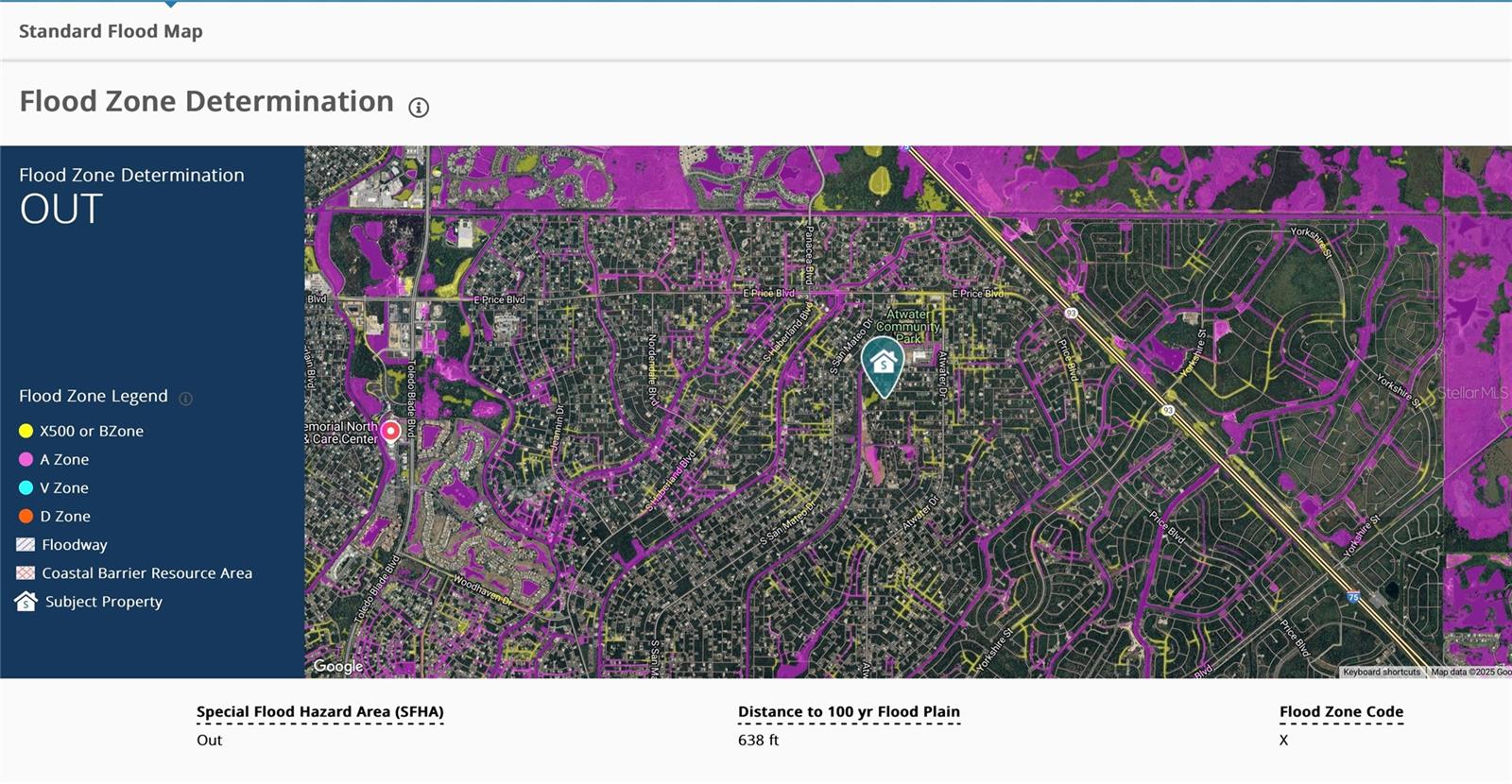Viewport: 1512px width, 784px height.
Task: Click the SFHA value 'Out'
Action: 209,740
